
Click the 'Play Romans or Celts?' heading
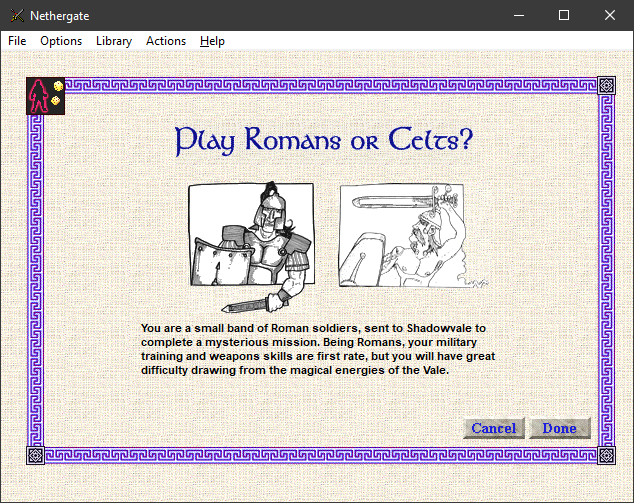[324, 141]
